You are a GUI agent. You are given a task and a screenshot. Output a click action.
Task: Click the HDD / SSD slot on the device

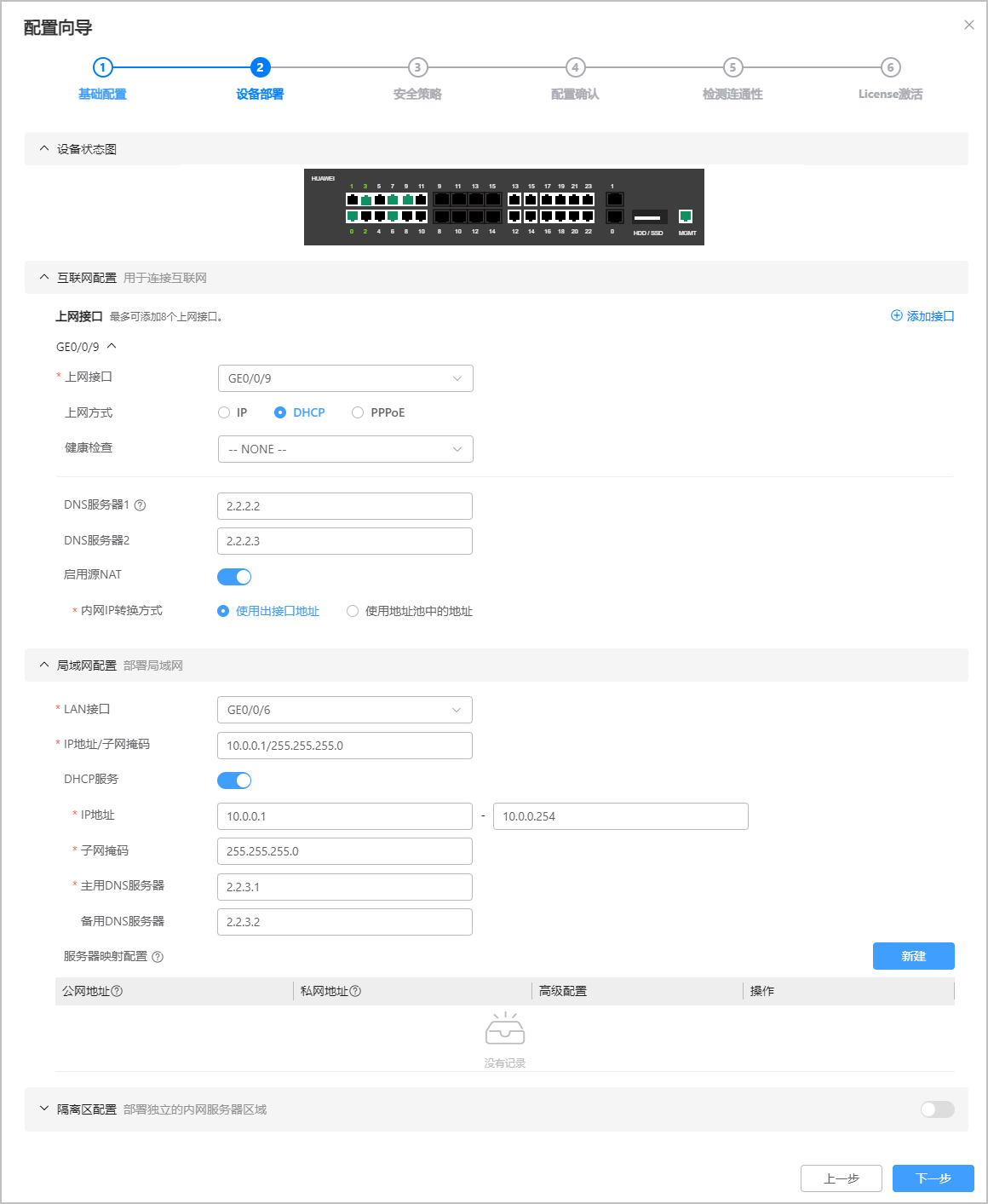[x=649, y=217]
